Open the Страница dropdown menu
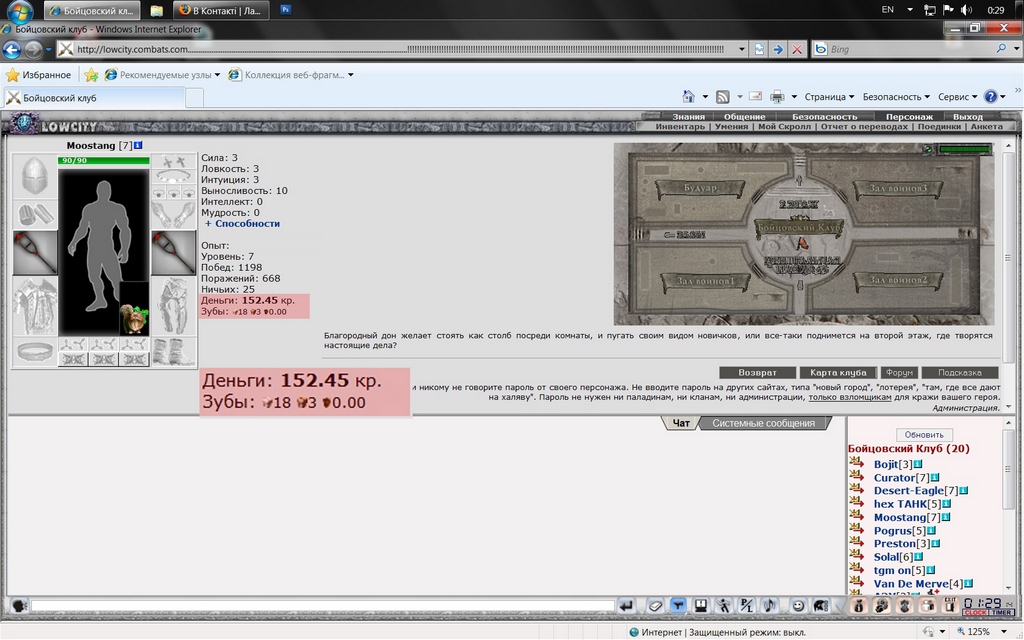 click(829, 97)
